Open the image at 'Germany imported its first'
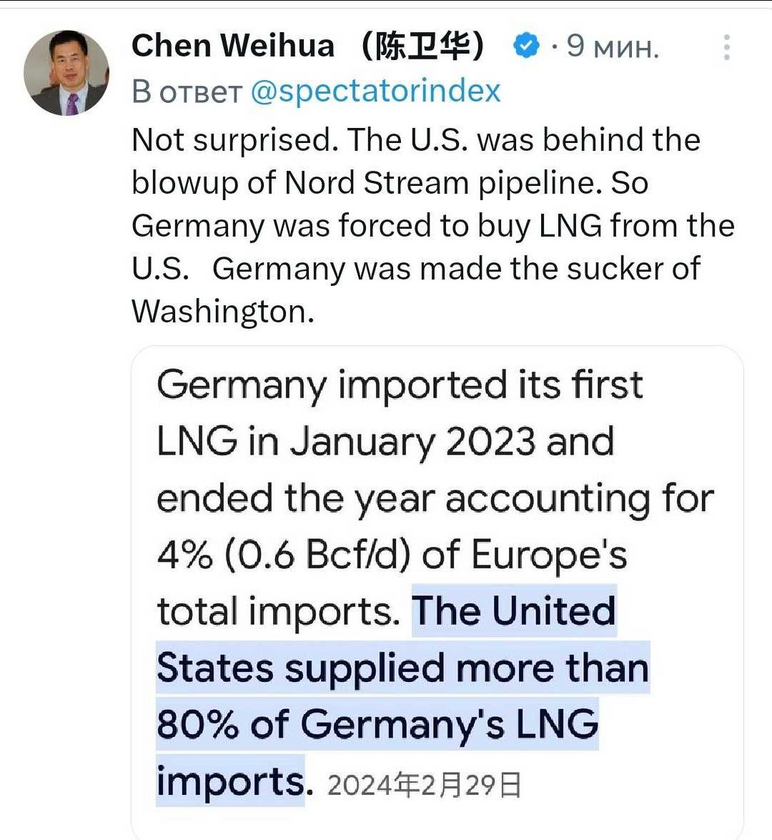The image size is (772, 840). point(400,386)
